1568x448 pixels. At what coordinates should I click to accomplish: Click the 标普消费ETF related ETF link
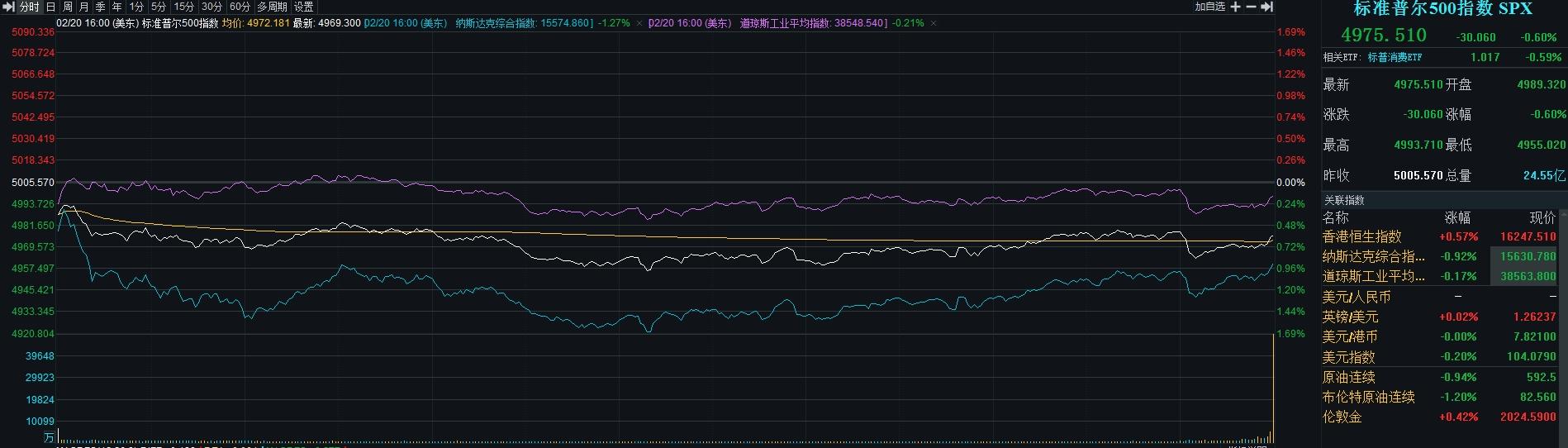pyautogui.click(x=1395, y=58)
